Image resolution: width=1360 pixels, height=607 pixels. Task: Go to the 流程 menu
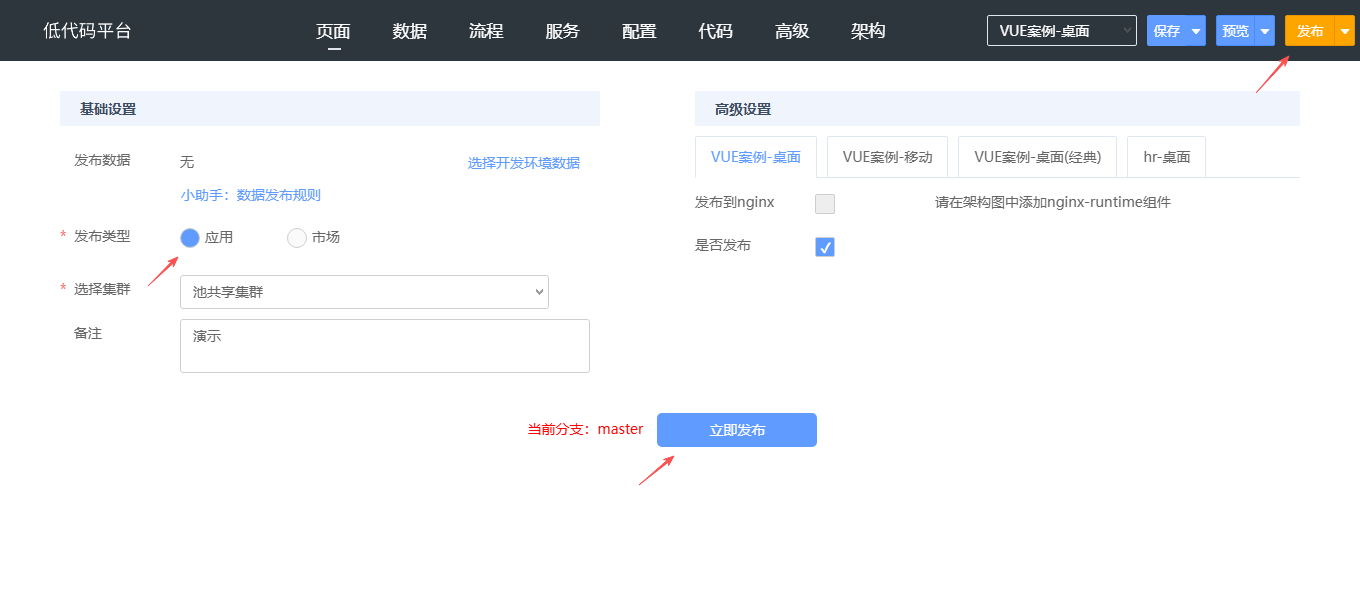click(486, 31)
